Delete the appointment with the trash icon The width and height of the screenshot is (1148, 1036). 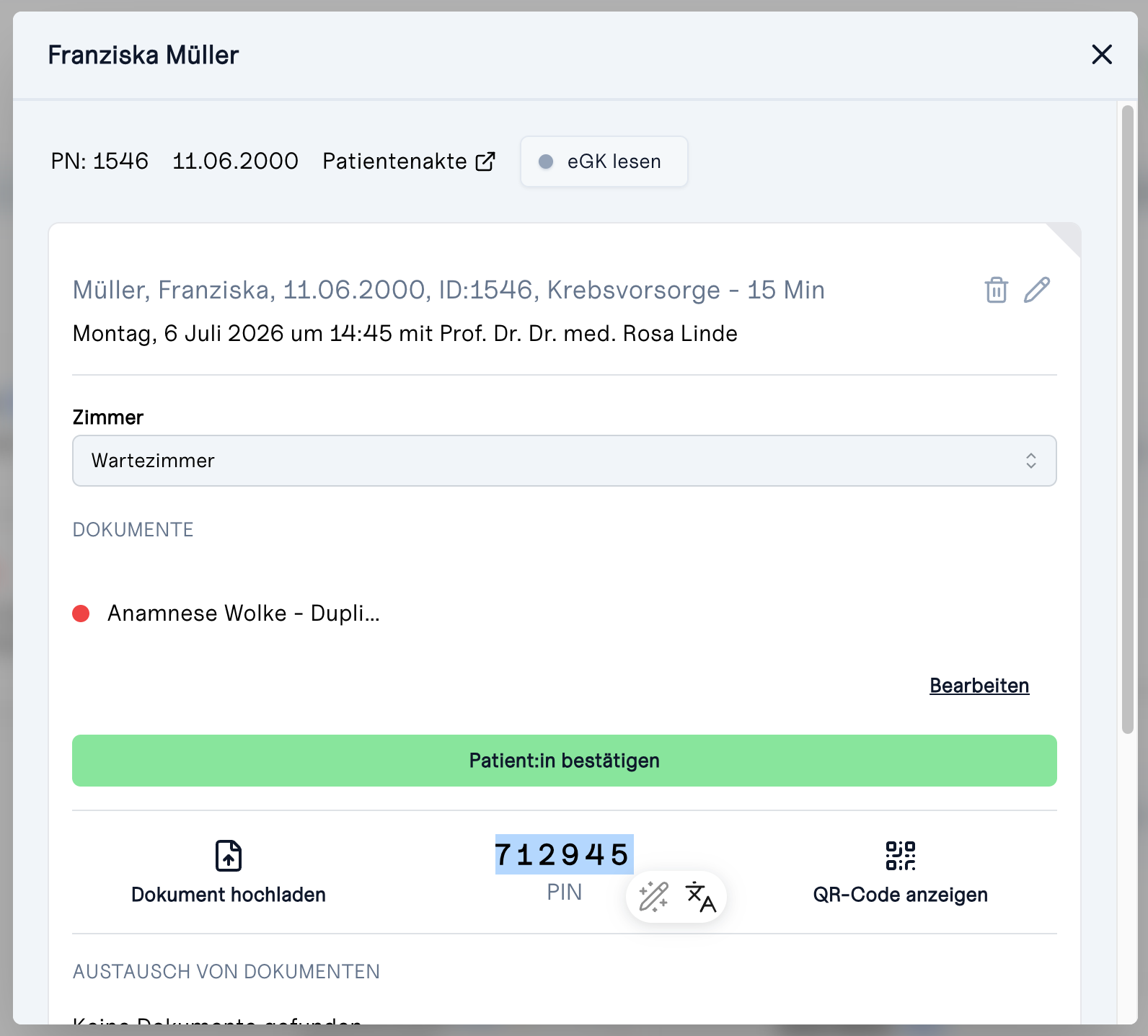click(x=996, y=290)
